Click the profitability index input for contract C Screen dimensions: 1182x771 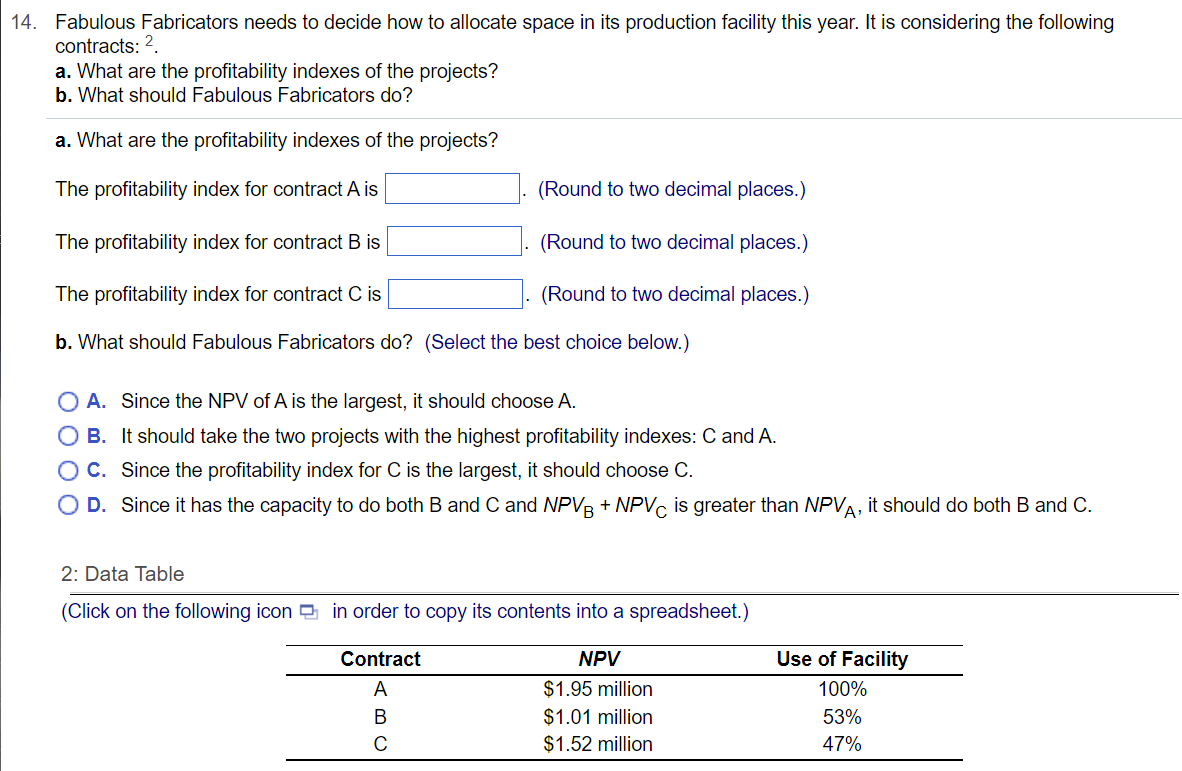(455, 293)
